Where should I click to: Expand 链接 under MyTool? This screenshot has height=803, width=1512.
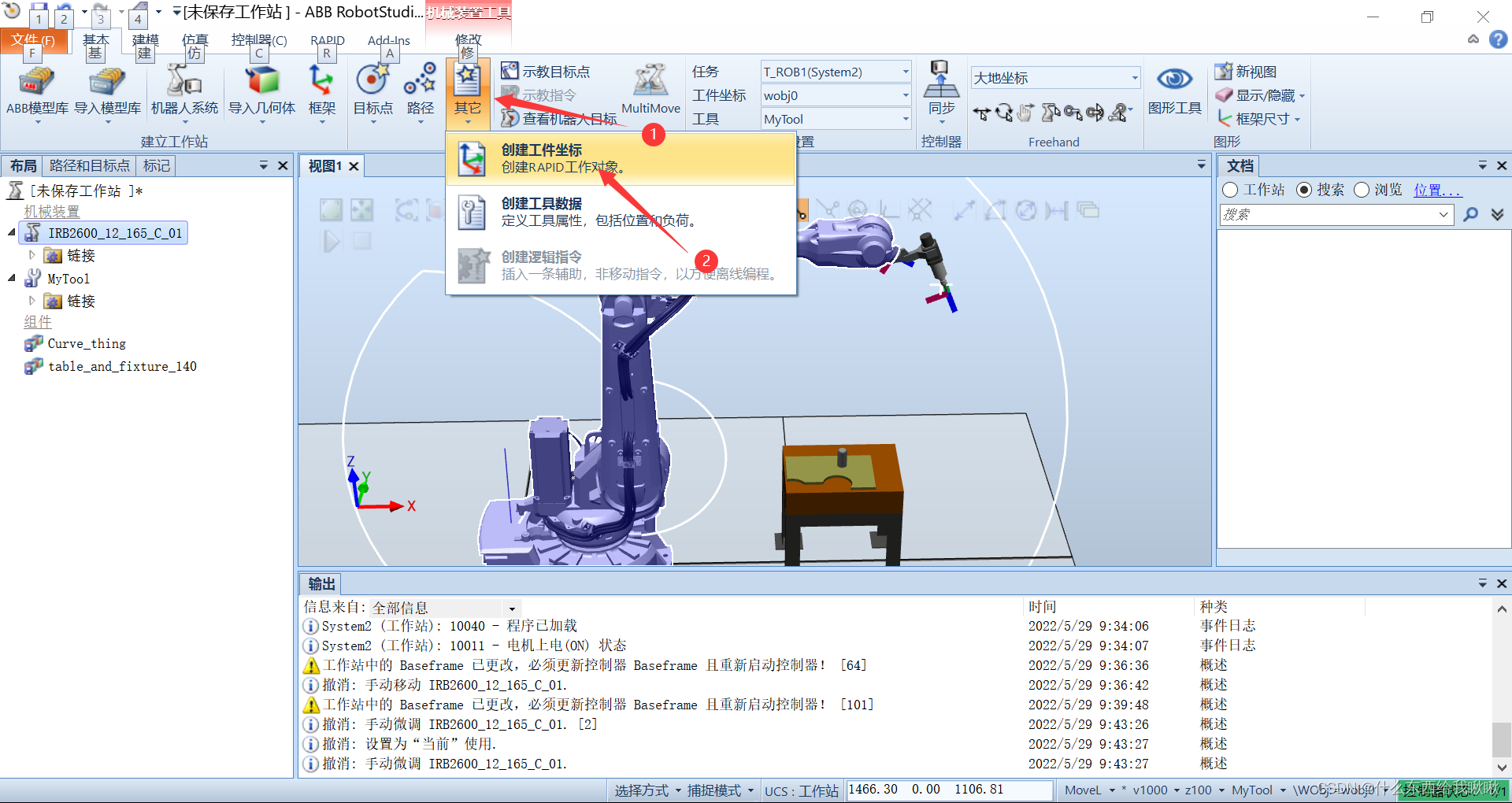point(31,301)
